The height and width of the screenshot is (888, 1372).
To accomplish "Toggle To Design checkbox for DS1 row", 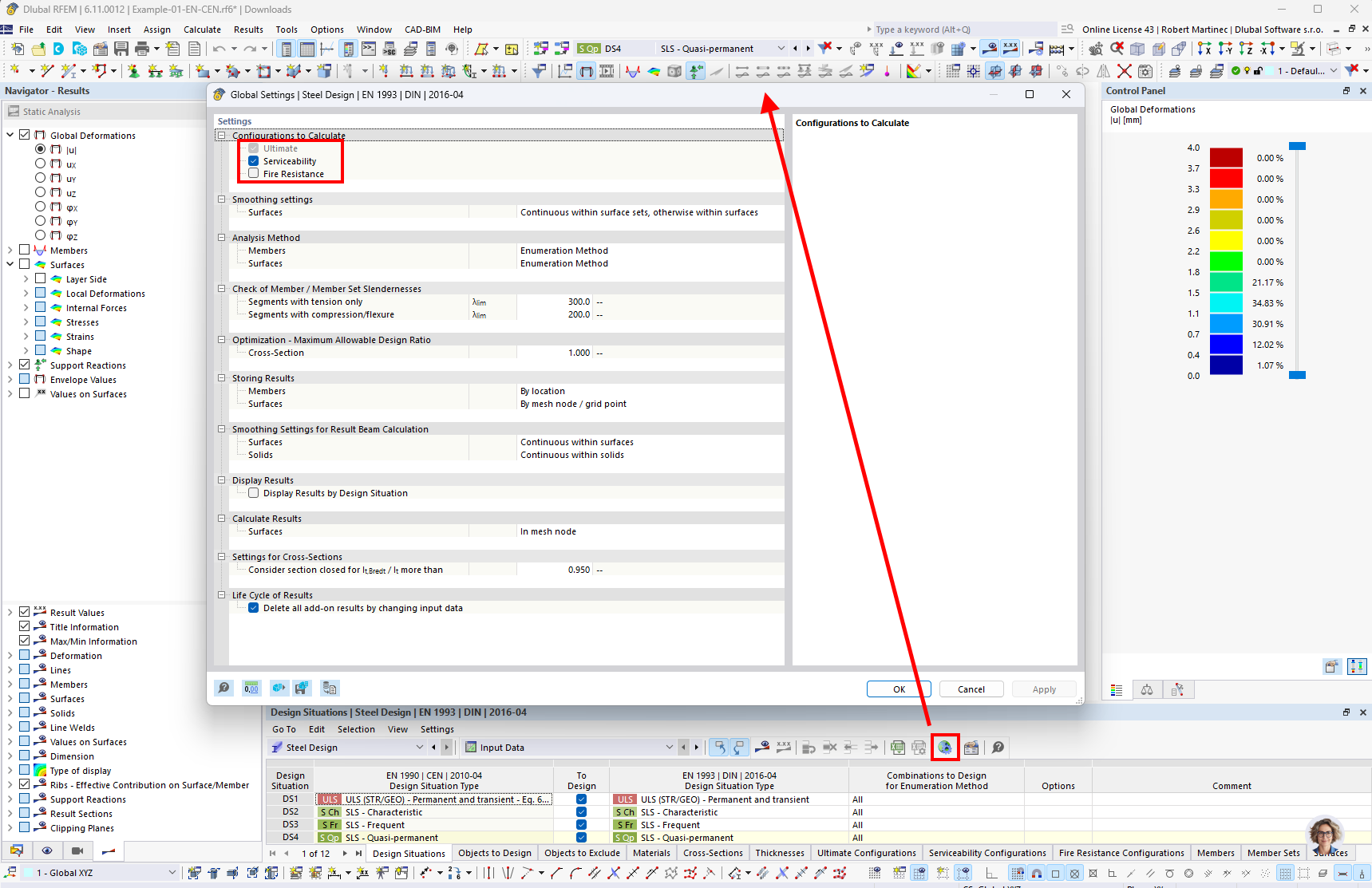I will 581,799.
